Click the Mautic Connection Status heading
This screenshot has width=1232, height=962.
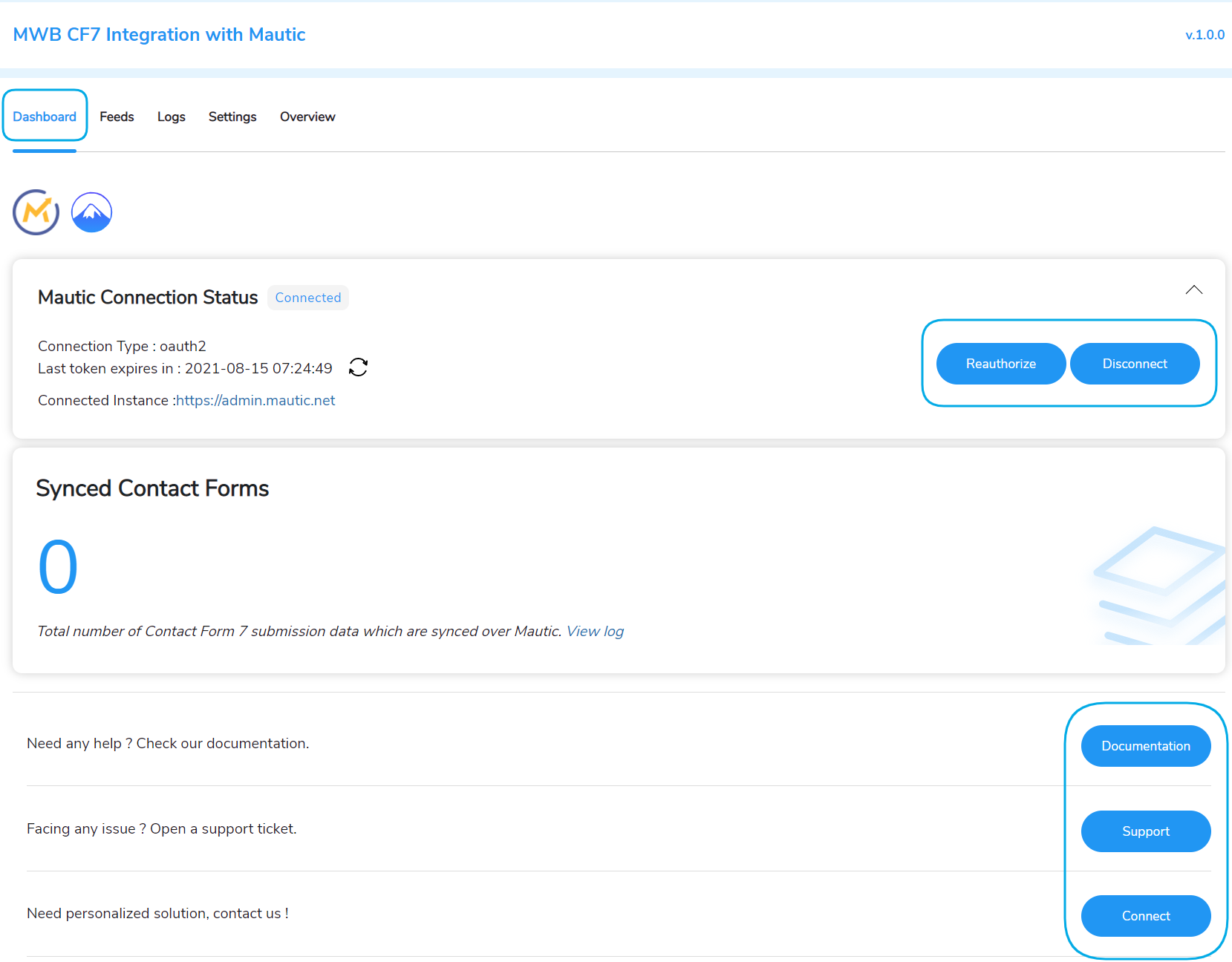[148, 297]
